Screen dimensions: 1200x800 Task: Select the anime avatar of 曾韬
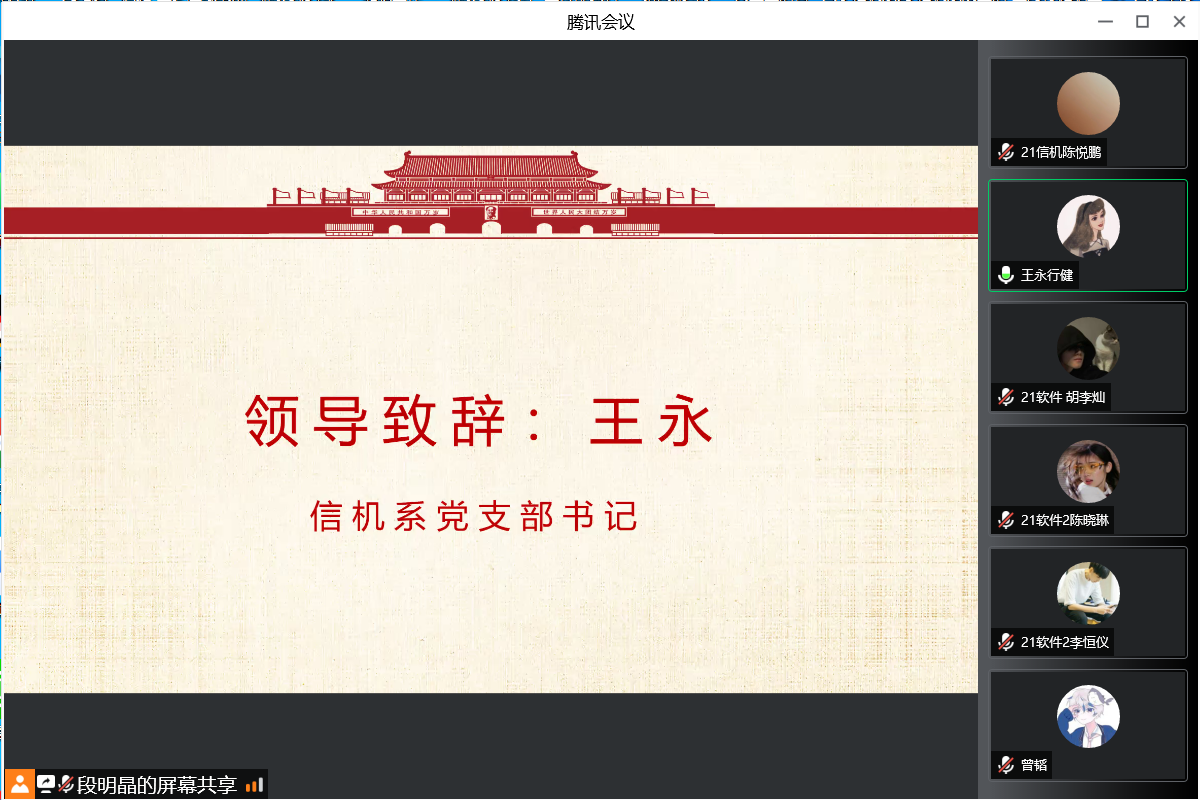(1088, 716)
